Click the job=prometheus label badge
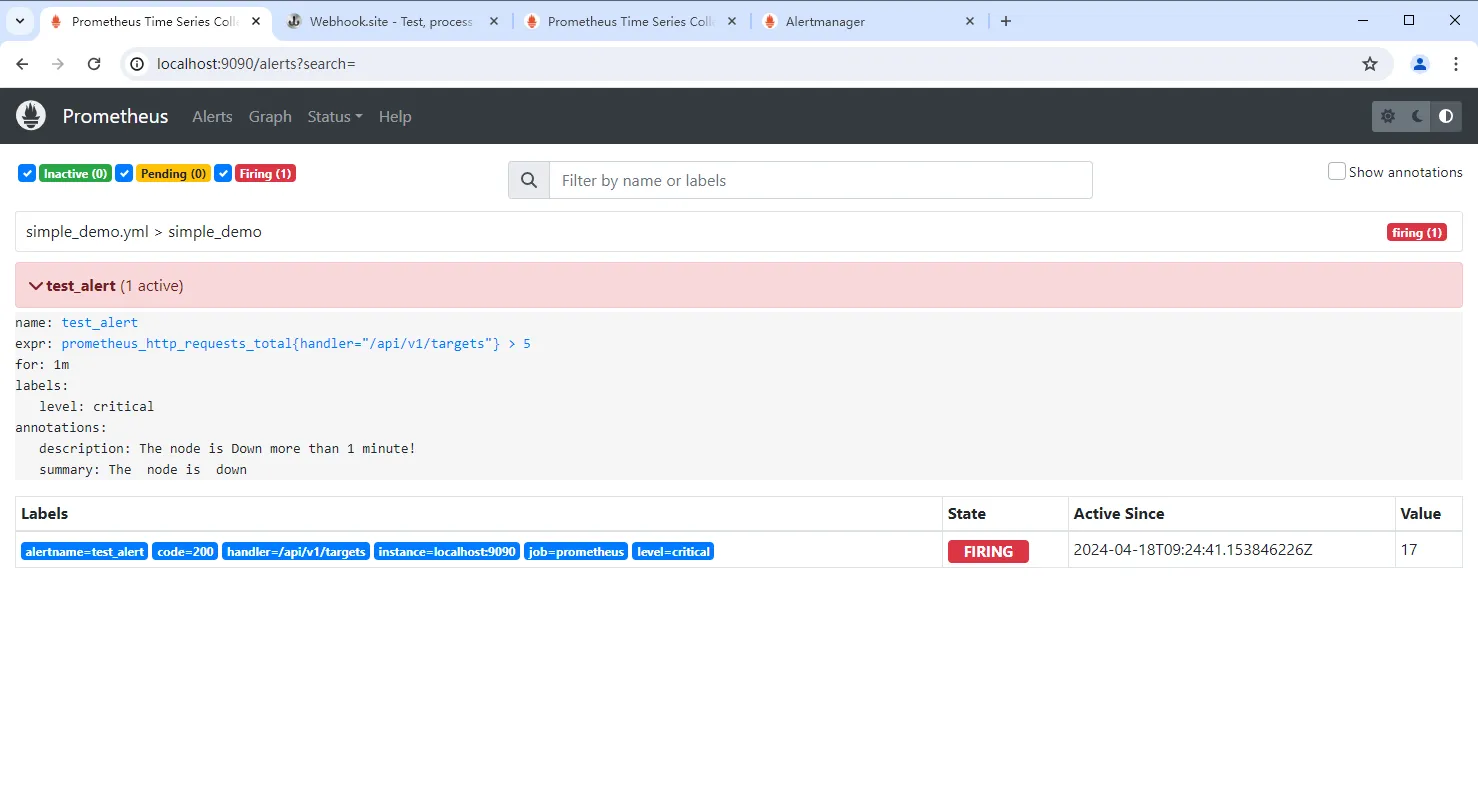 point(576,551)
